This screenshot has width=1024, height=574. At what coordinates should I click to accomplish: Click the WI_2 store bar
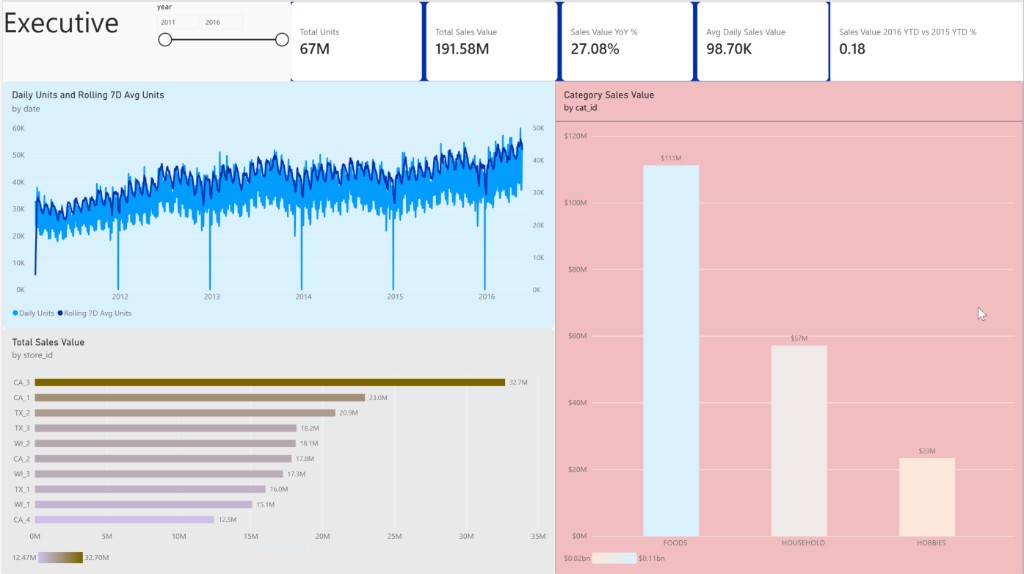tap(165, 443)
